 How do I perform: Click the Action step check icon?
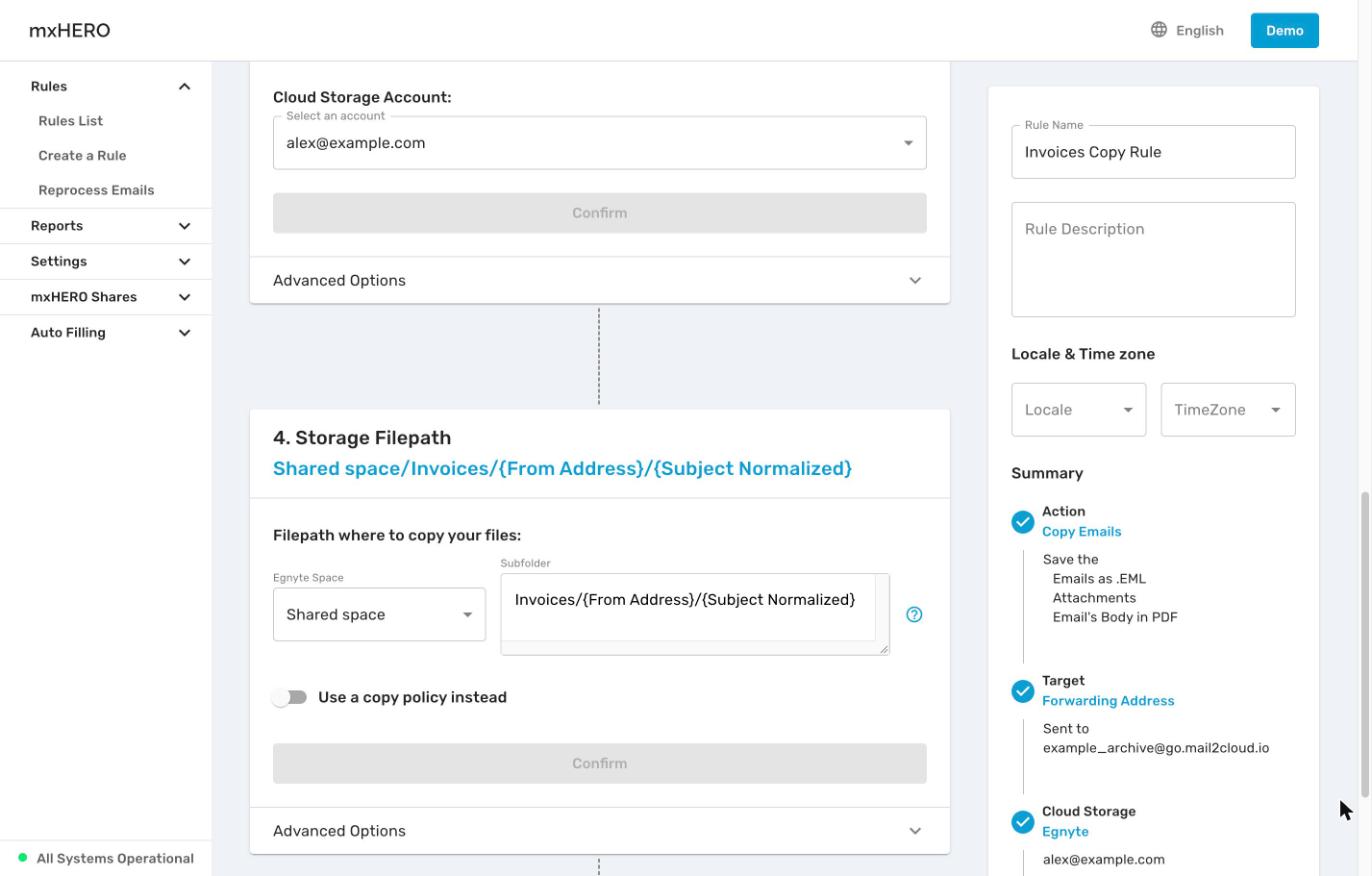click(x=1022, y=522)
